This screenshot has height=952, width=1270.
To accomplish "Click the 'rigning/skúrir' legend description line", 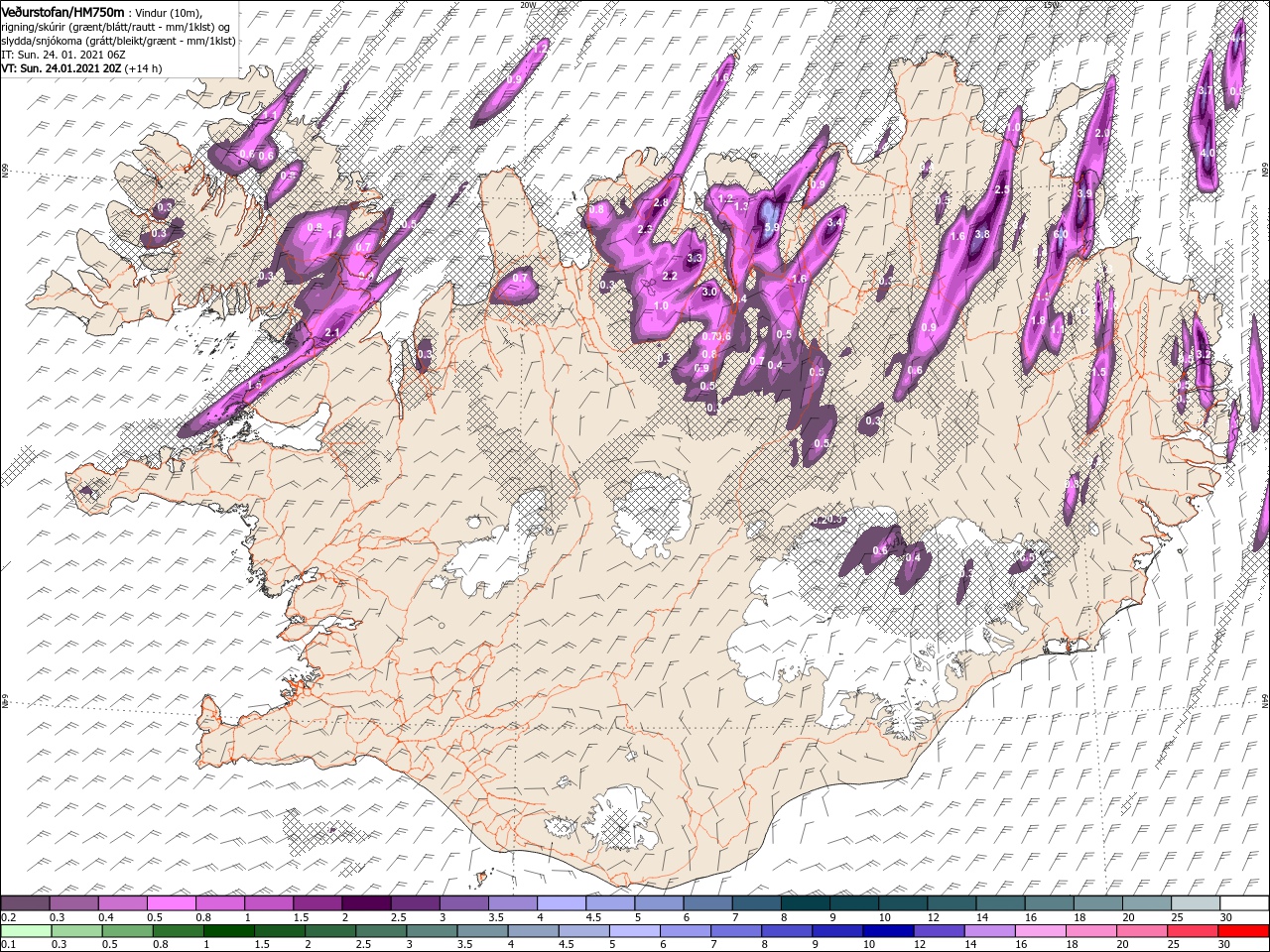I will (116, 27).
